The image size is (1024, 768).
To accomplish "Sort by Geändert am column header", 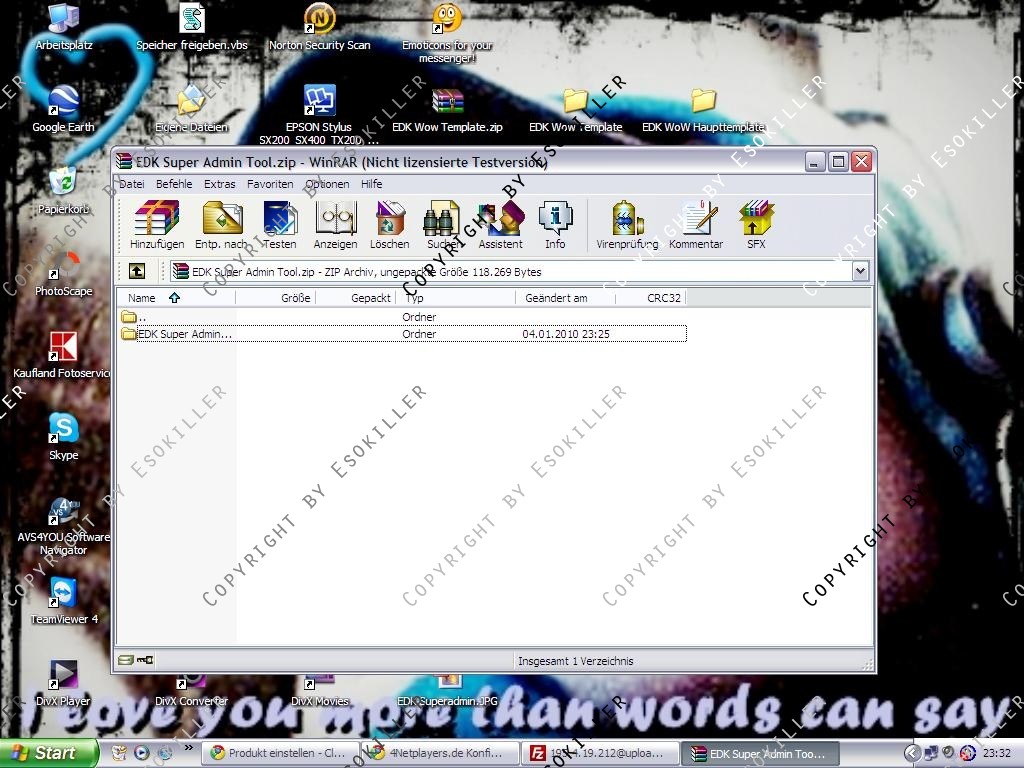I will [566, 298].
